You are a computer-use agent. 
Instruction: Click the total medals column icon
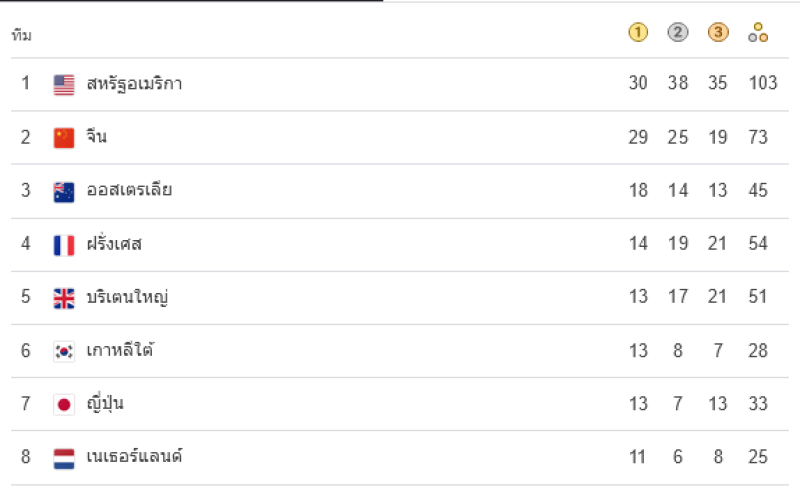coord(758,33)
